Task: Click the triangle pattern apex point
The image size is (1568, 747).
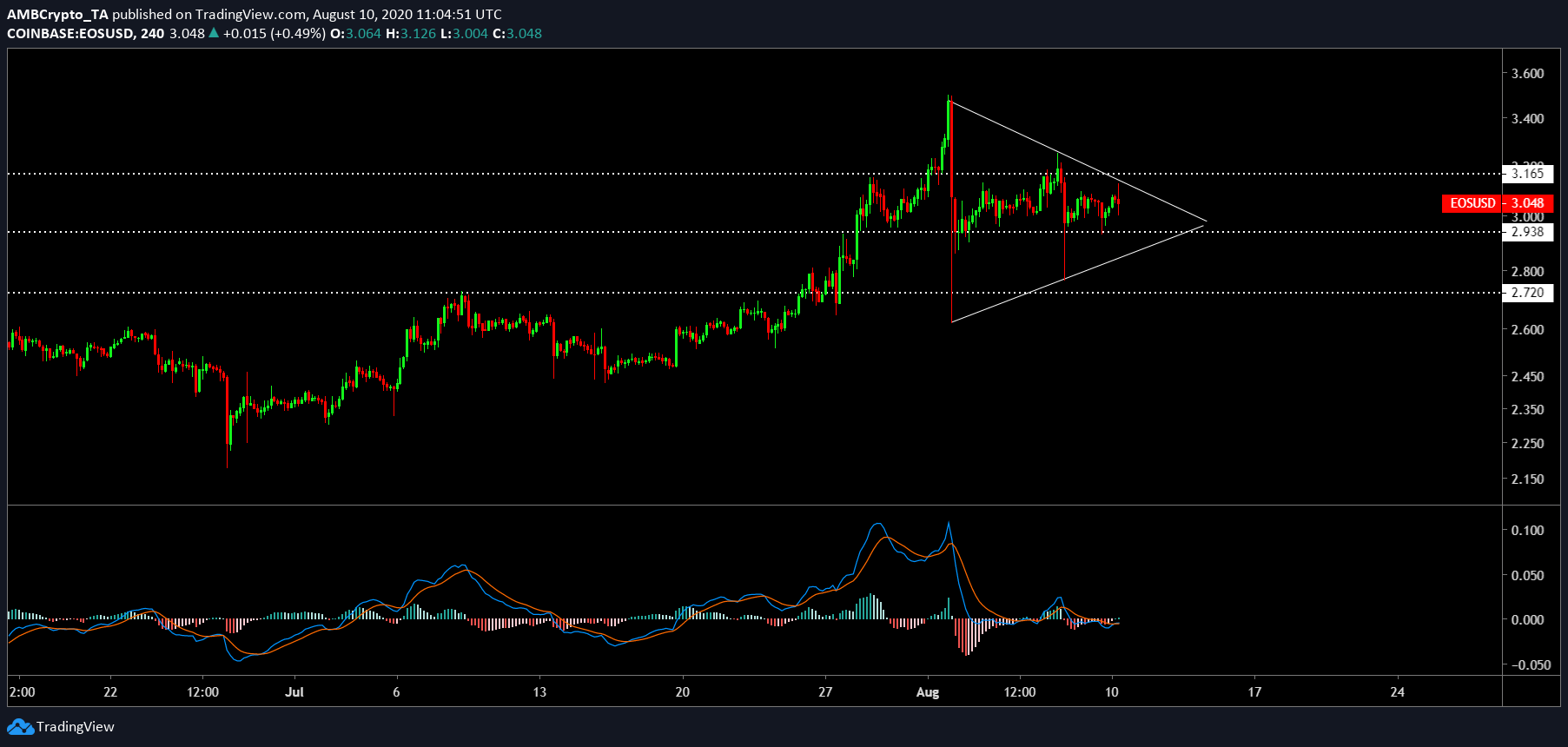Action: 1206,222
